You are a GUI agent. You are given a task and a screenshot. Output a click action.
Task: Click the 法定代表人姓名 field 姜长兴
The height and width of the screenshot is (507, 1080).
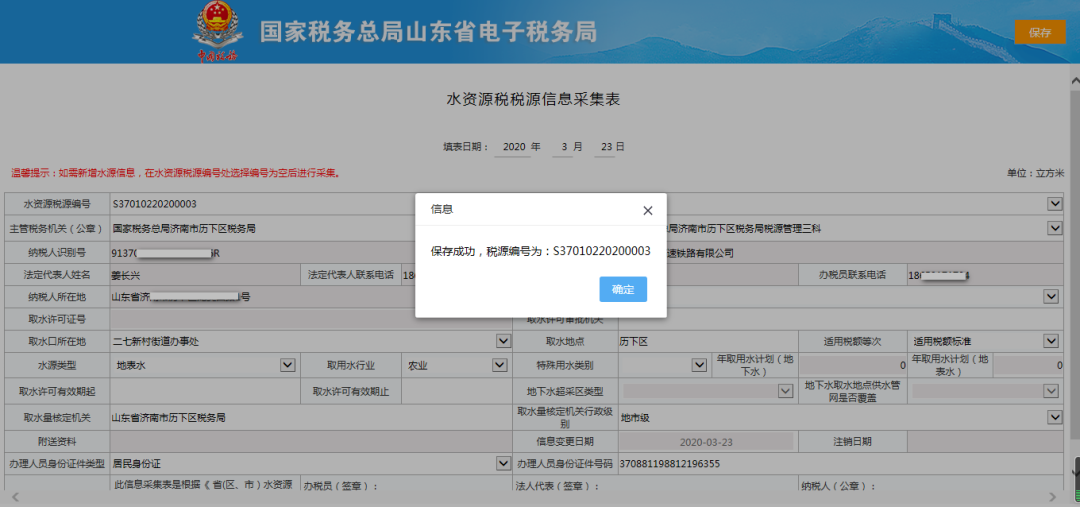pyautogui.click(x=205, y=275)
